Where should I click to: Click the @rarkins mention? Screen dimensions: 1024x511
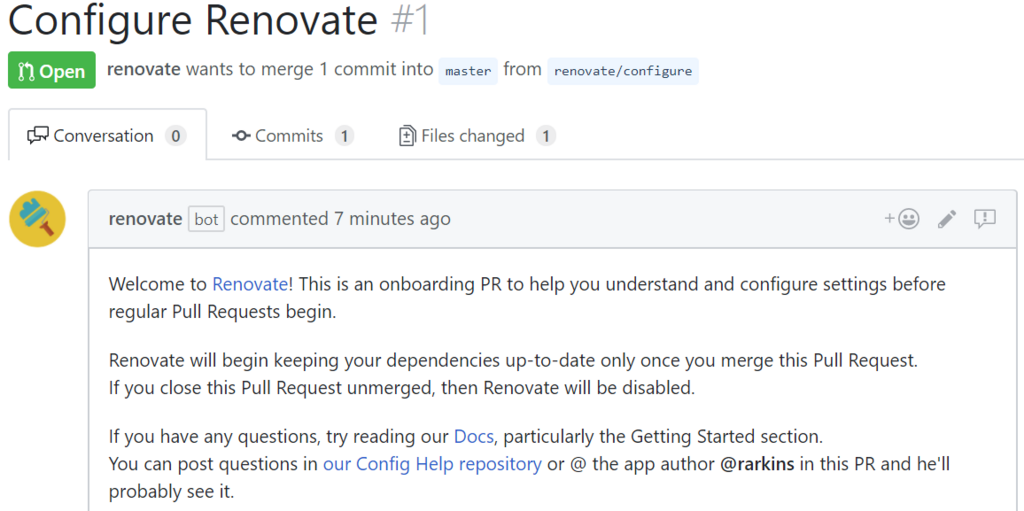point(757,464)
